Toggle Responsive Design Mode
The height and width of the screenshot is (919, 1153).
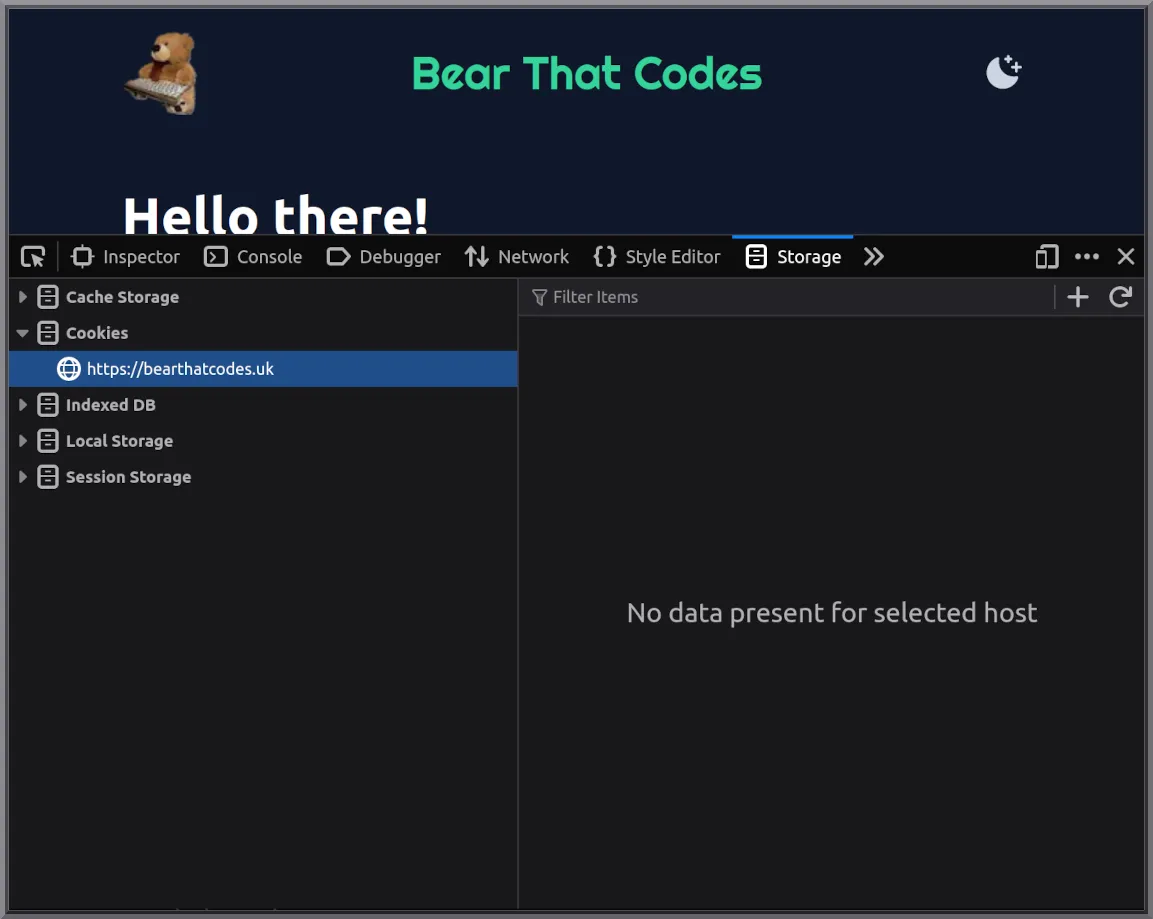(x=1046, y=257)
